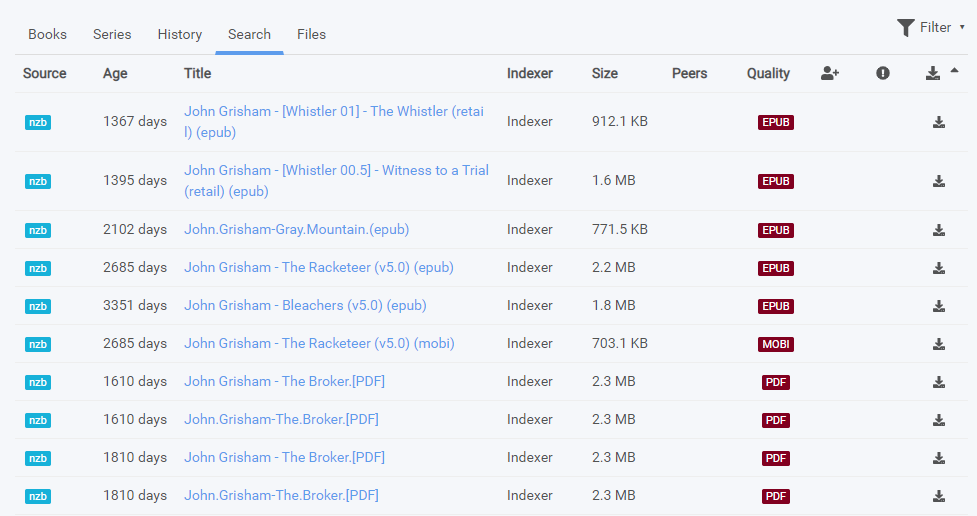The height and width of the screenshot is (516, 977).
Task: Click the warning exclamation column icon
Action: [882, 73]
